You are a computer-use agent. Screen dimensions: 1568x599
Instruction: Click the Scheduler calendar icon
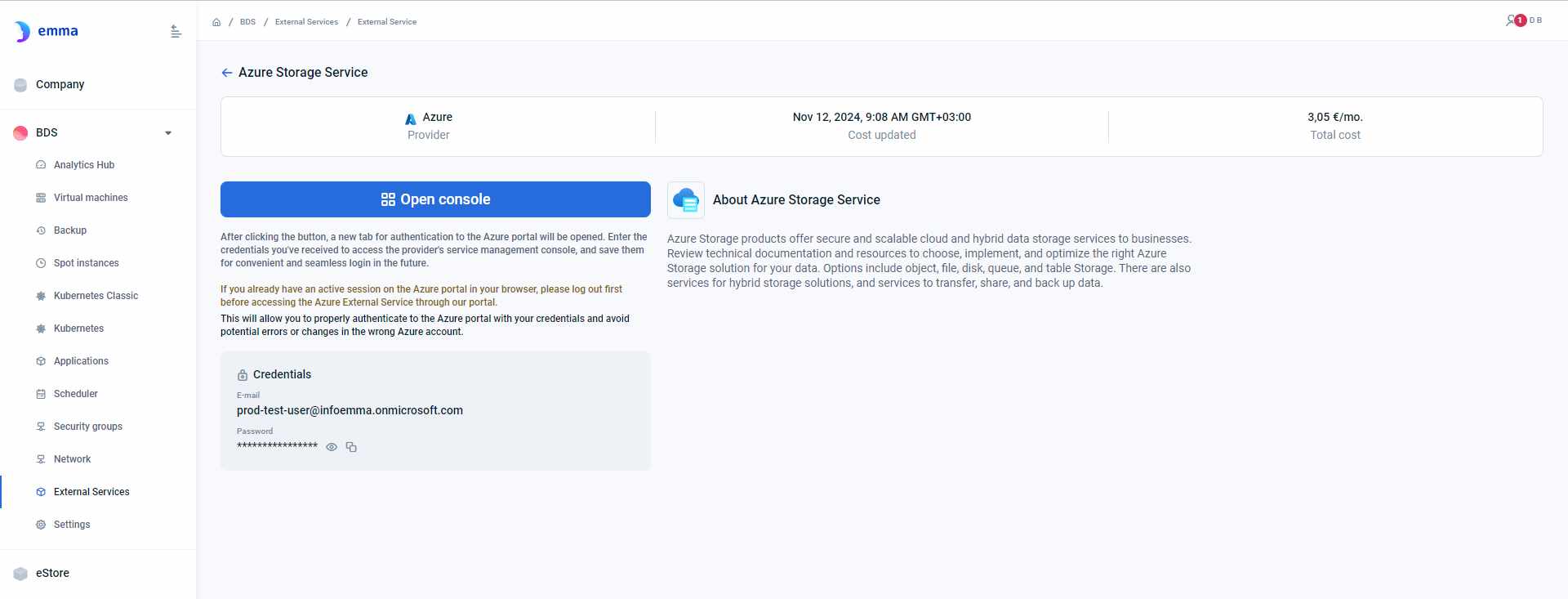point(41,394)
